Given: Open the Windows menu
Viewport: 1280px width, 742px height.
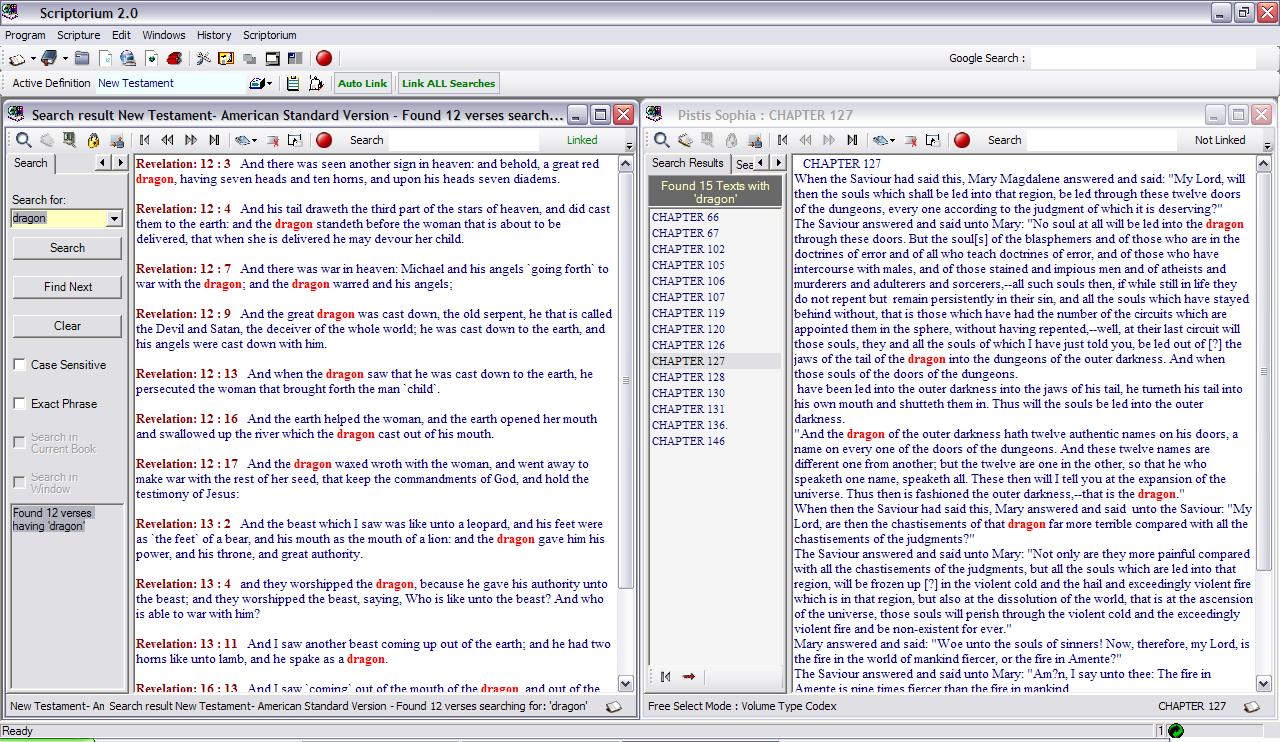Looking at the screenshot, I should click(x=164, y=35).
